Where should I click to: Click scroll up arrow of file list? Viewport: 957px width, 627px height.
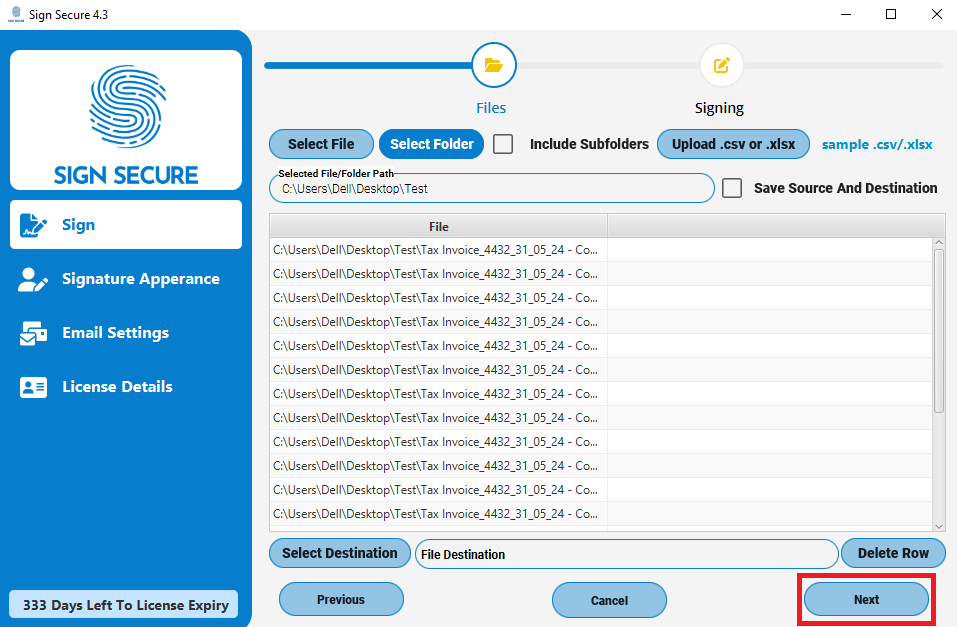click(939, 243)
